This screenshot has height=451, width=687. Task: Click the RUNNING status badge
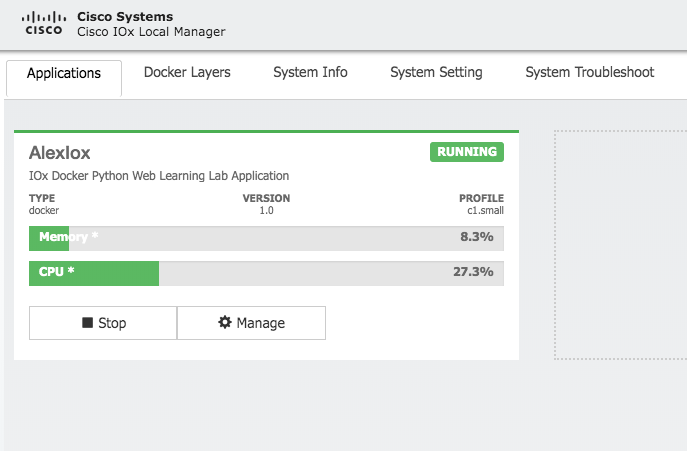point(467,152)
